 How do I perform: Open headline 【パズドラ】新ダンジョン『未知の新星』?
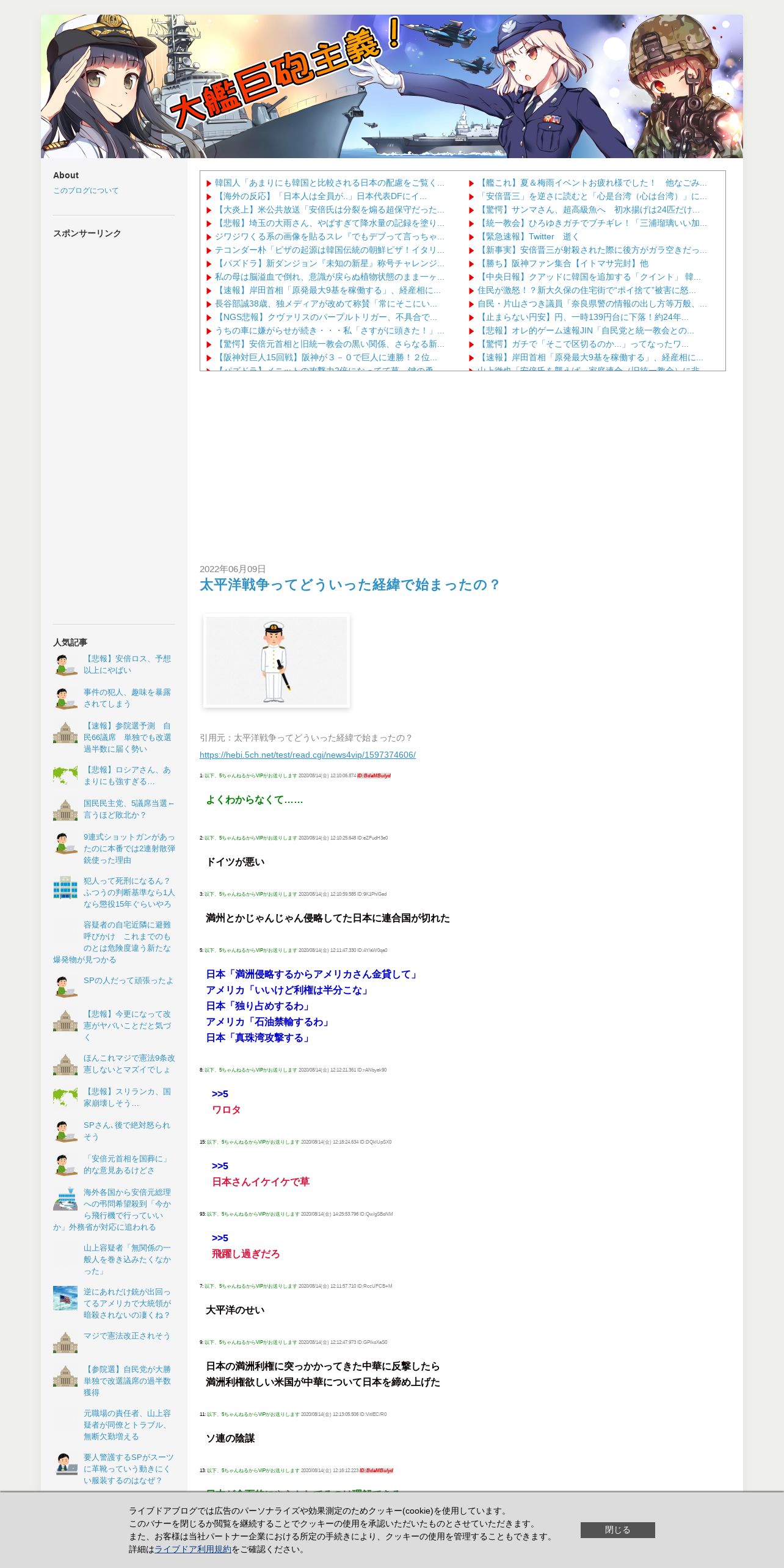[x=329, y=264]
